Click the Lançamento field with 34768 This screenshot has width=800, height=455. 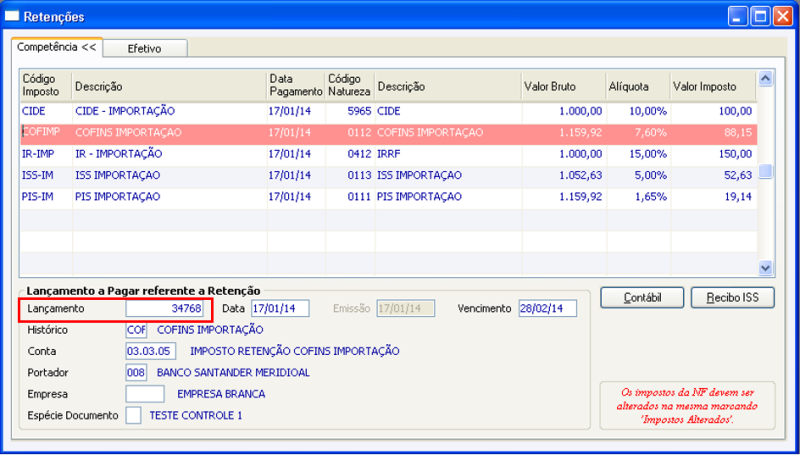tap(165, 309)
